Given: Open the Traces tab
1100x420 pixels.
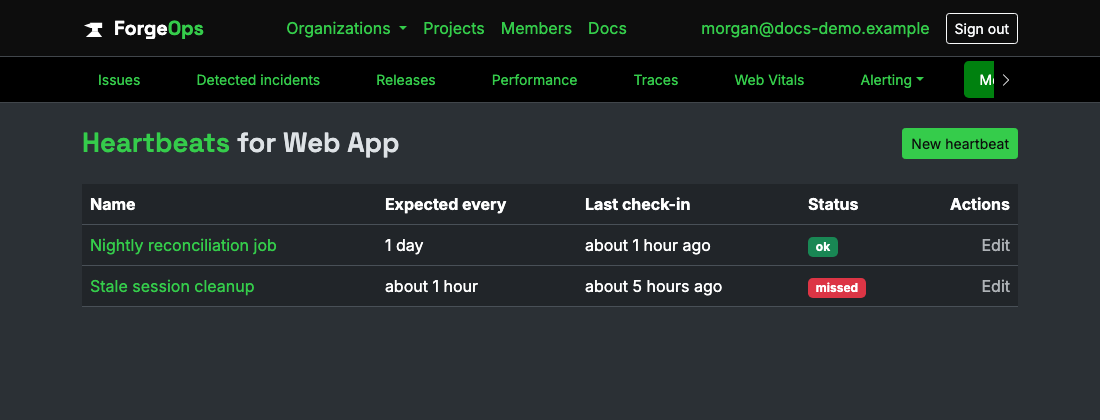Looking at the screenshot, I should click(x=656, y=80).
